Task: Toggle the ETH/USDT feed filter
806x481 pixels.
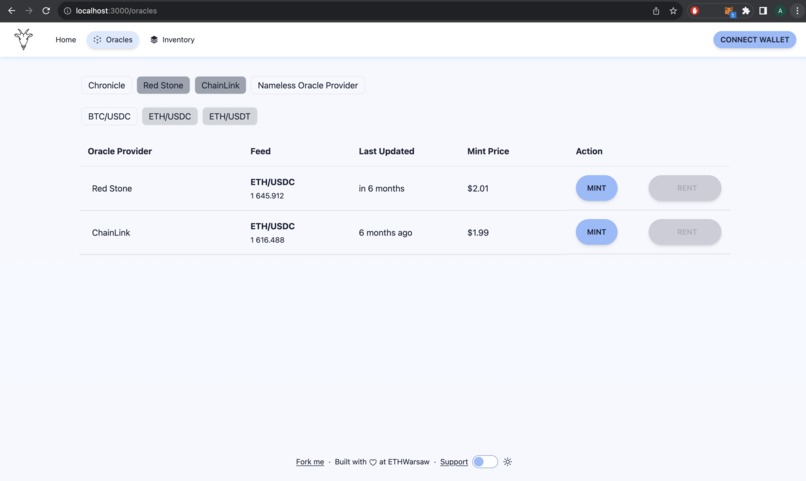Action: pos(230,116)
